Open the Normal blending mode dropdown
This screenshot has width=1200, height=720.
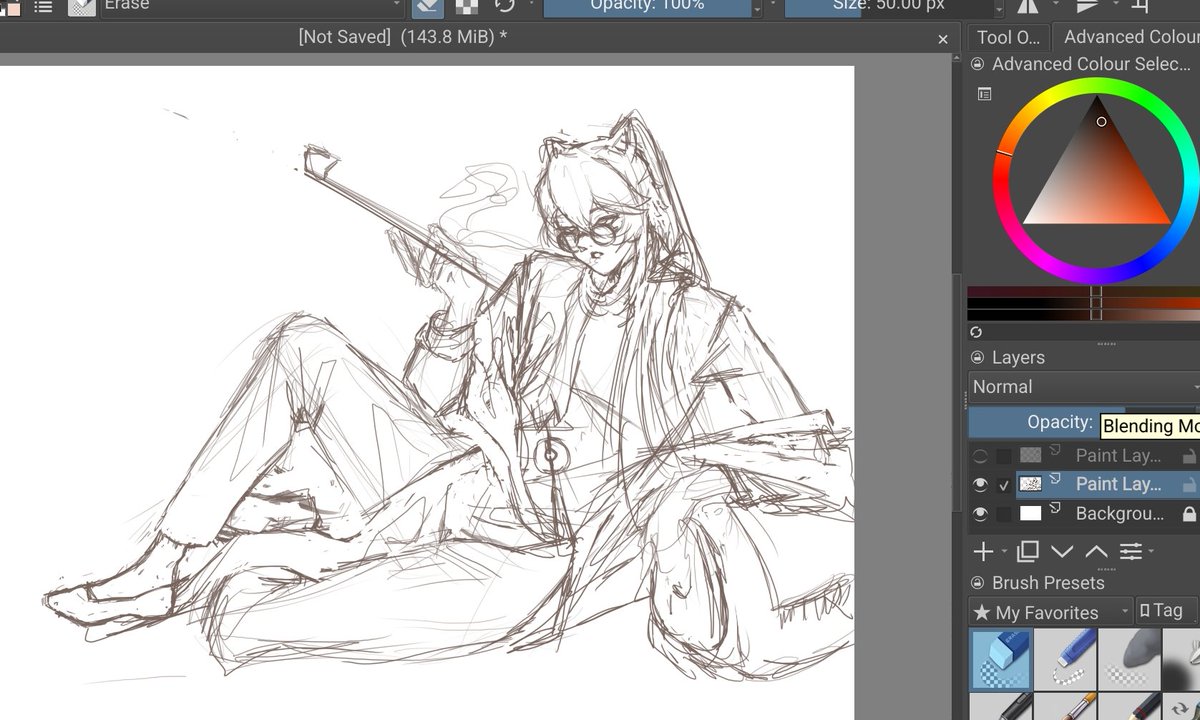tap(1080, 387)
